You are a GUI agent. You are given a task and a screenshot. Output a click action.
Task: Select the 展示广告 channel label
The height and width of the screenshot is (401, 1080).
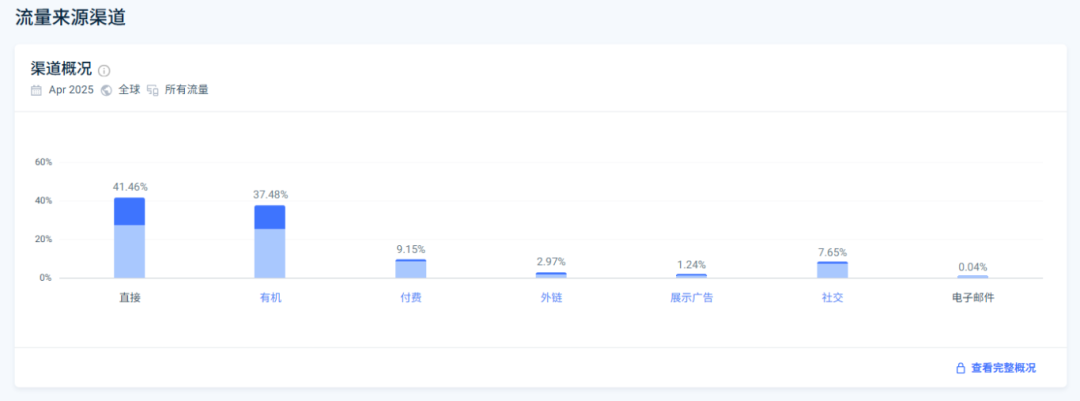pos(692,298)
